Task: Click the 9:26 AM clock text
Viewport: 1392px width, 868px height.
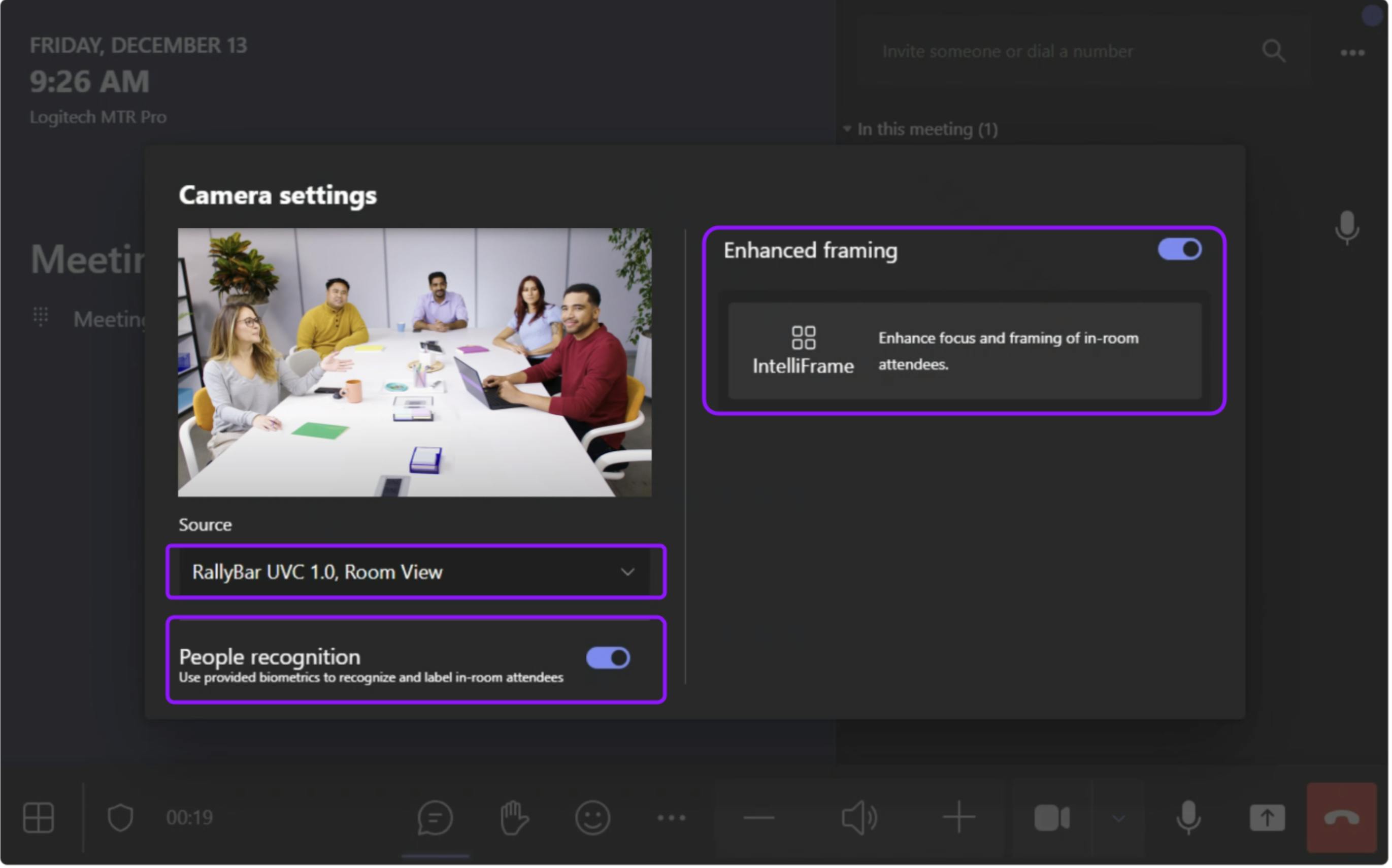Action: (89, 82)
